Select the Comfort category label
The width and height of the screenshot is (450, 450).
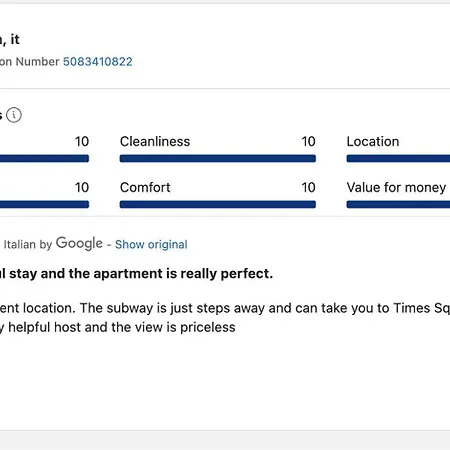tap(145, 187)
